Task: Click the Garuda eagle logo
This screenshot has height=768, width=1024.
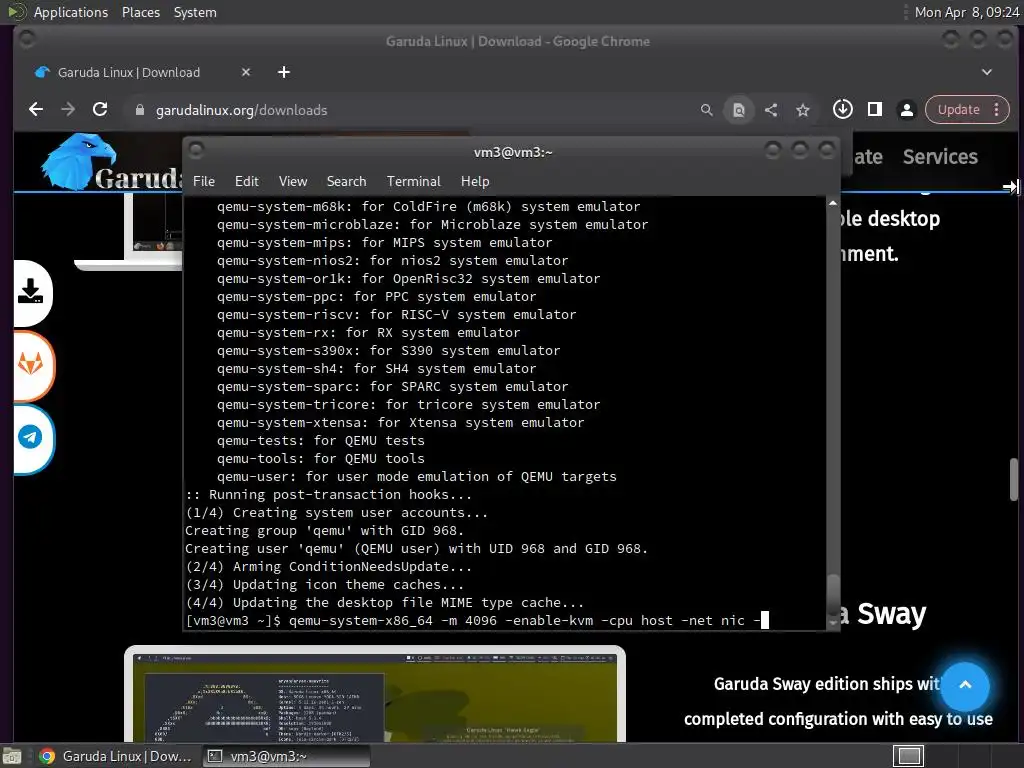Action: 79,161
